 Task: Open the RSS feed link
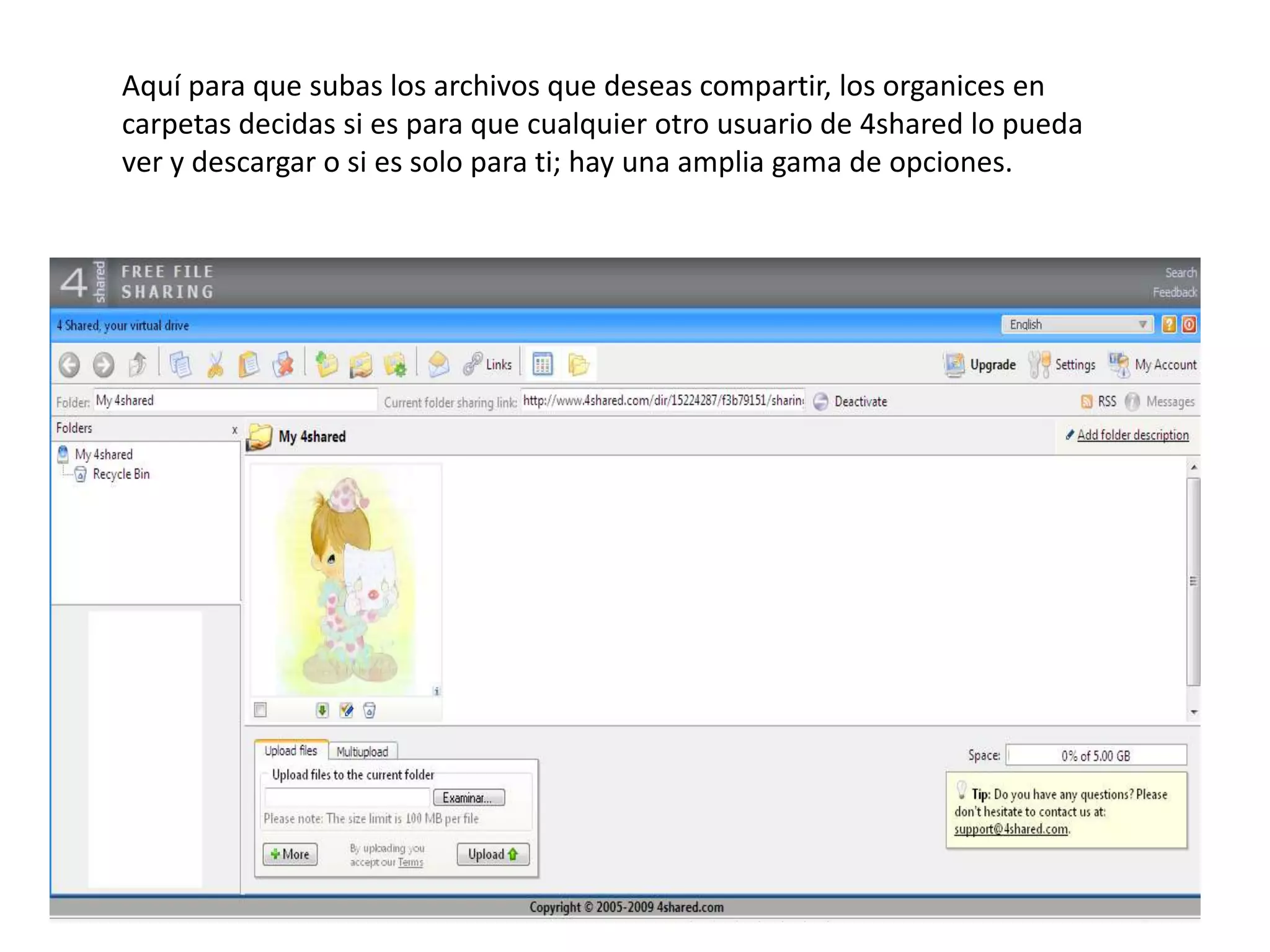(1098, 402)
